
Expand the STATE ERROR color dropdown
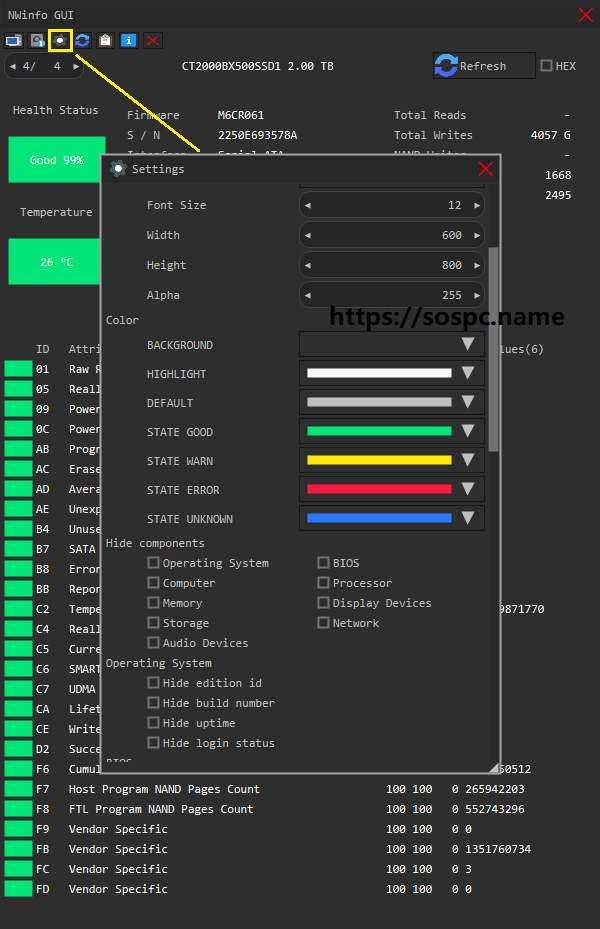pyautogui.click(x=467, y=490)
